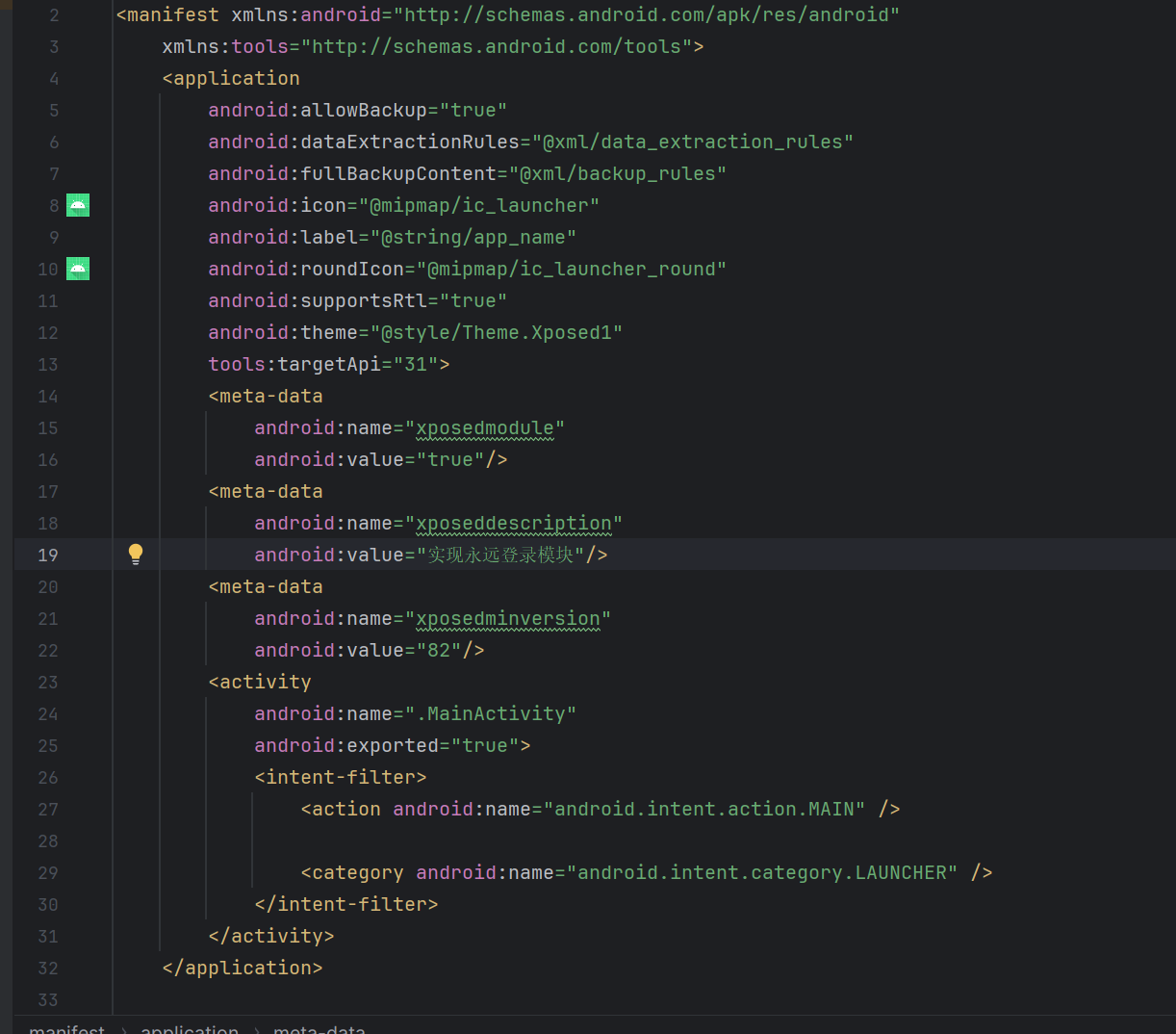This screenshot has height=1034, width=1176.
Task: Click line number 14 in the gutter
Action: 48,397
